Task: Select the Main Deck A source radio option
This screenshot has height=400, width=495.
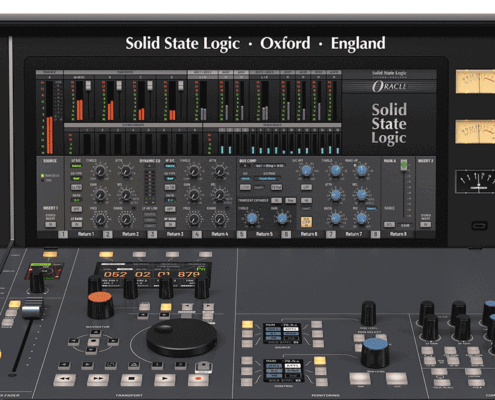Action: pyautogui.click(x=43, y=175)
